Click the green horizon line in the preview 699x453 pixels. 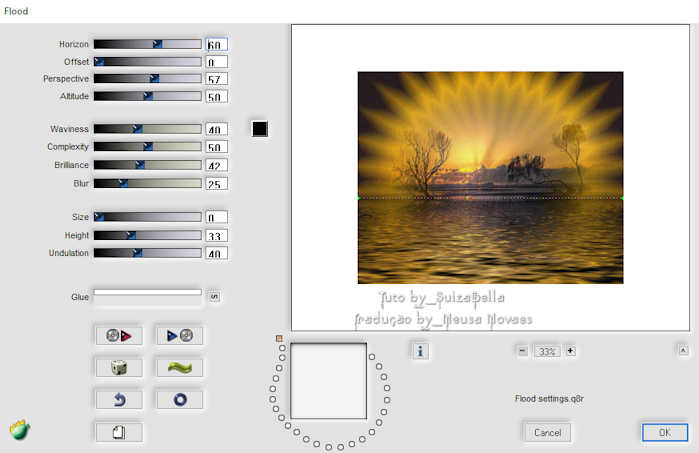(x=490, y=198)
